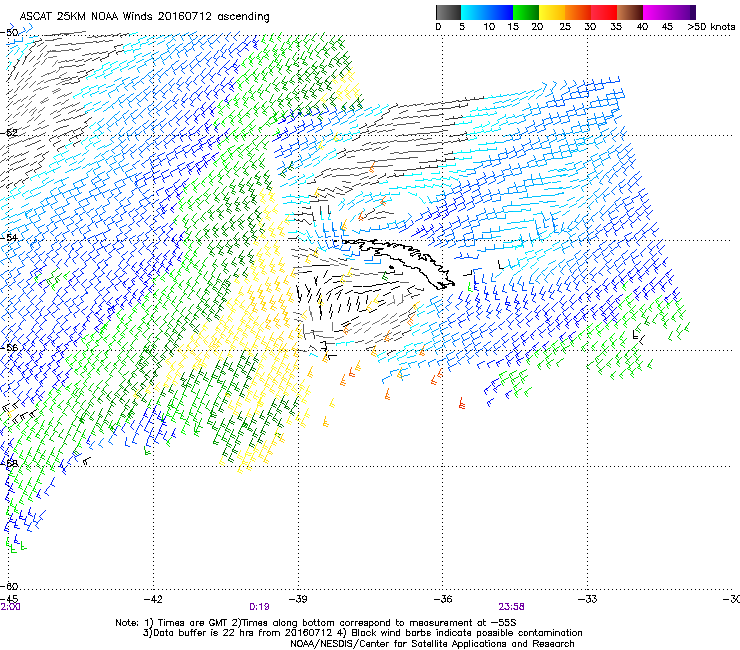Click the longitude label -45
The image size is (740, 650).
(x=9, y=599)
